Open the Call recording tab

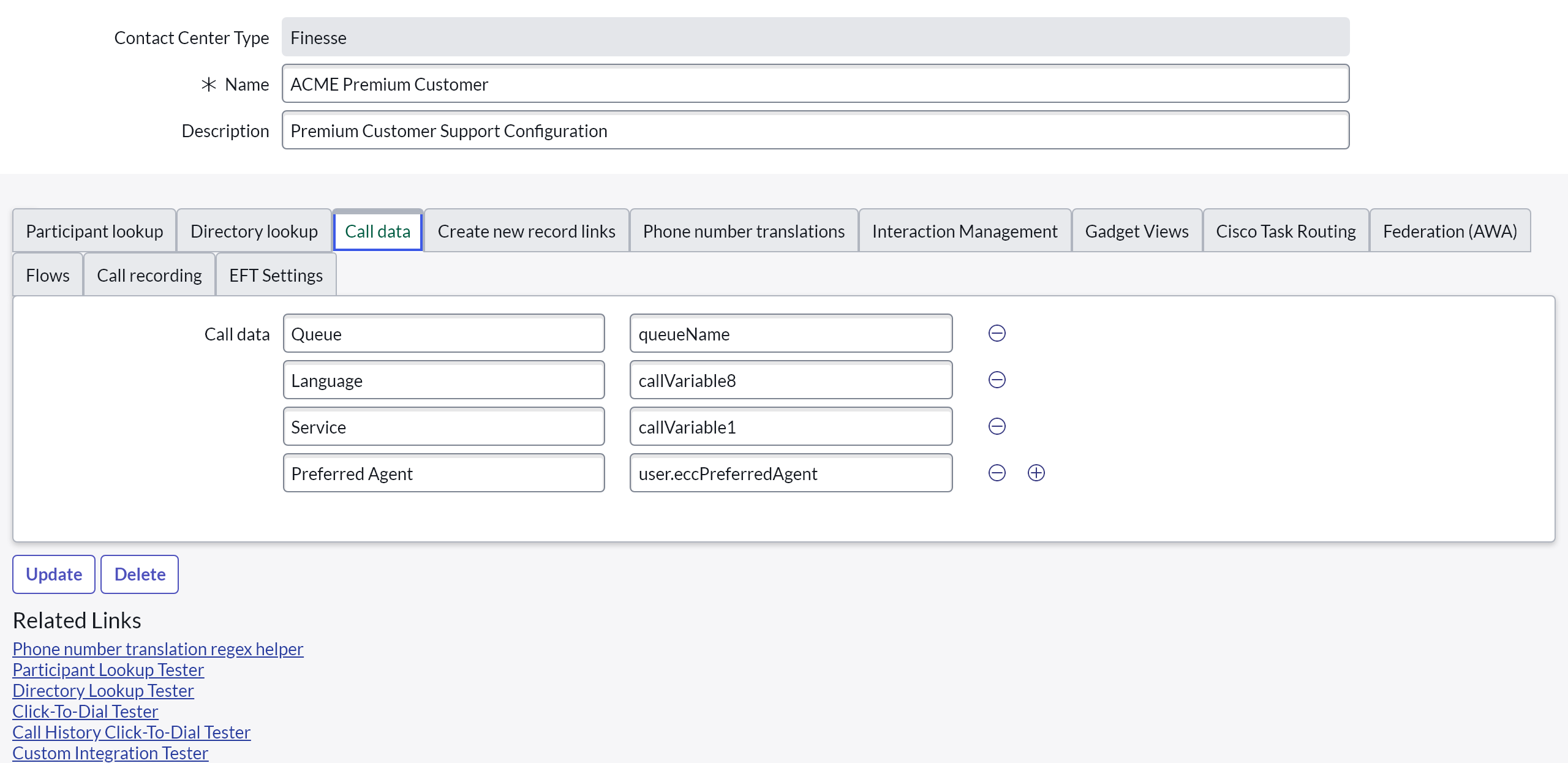tap(149, 275)
